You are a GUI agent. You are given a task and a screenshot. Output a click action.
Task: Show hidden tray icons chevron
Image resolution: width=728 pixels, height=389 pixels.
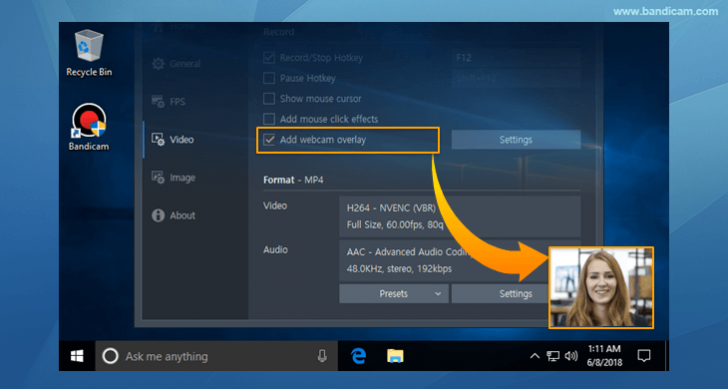click(x=535, y=356)
